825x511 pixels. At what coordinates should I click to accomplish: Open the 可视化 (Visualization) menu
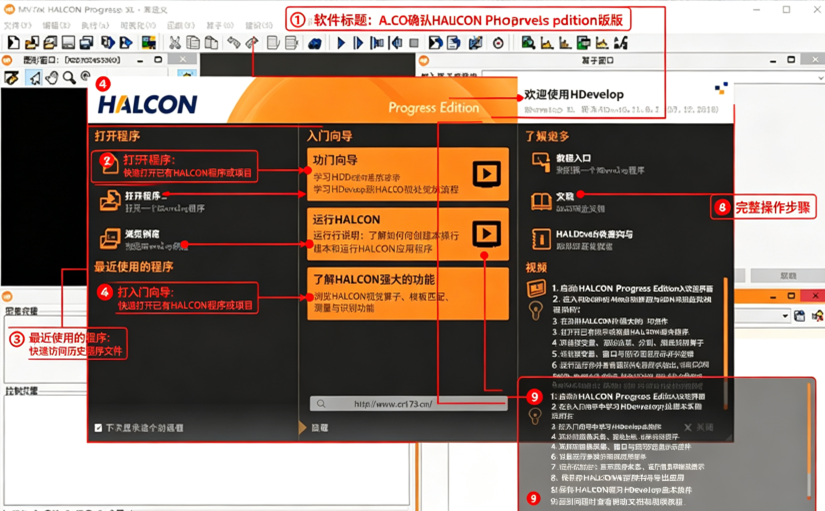click(x=138, y=25)
